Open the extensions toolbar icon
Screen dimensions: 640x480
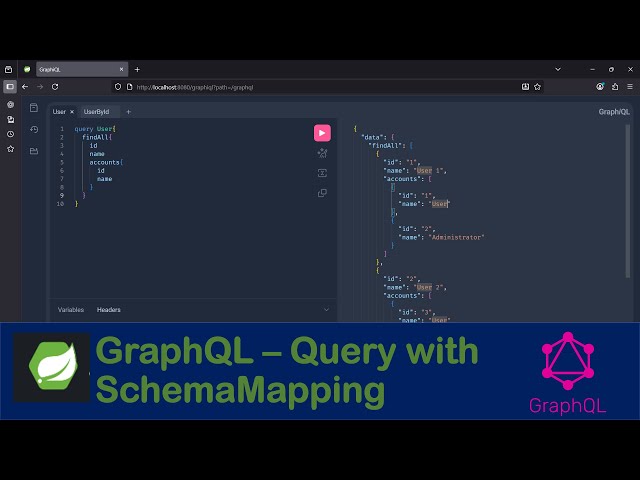pyautogui.click(x=615, y=87)
